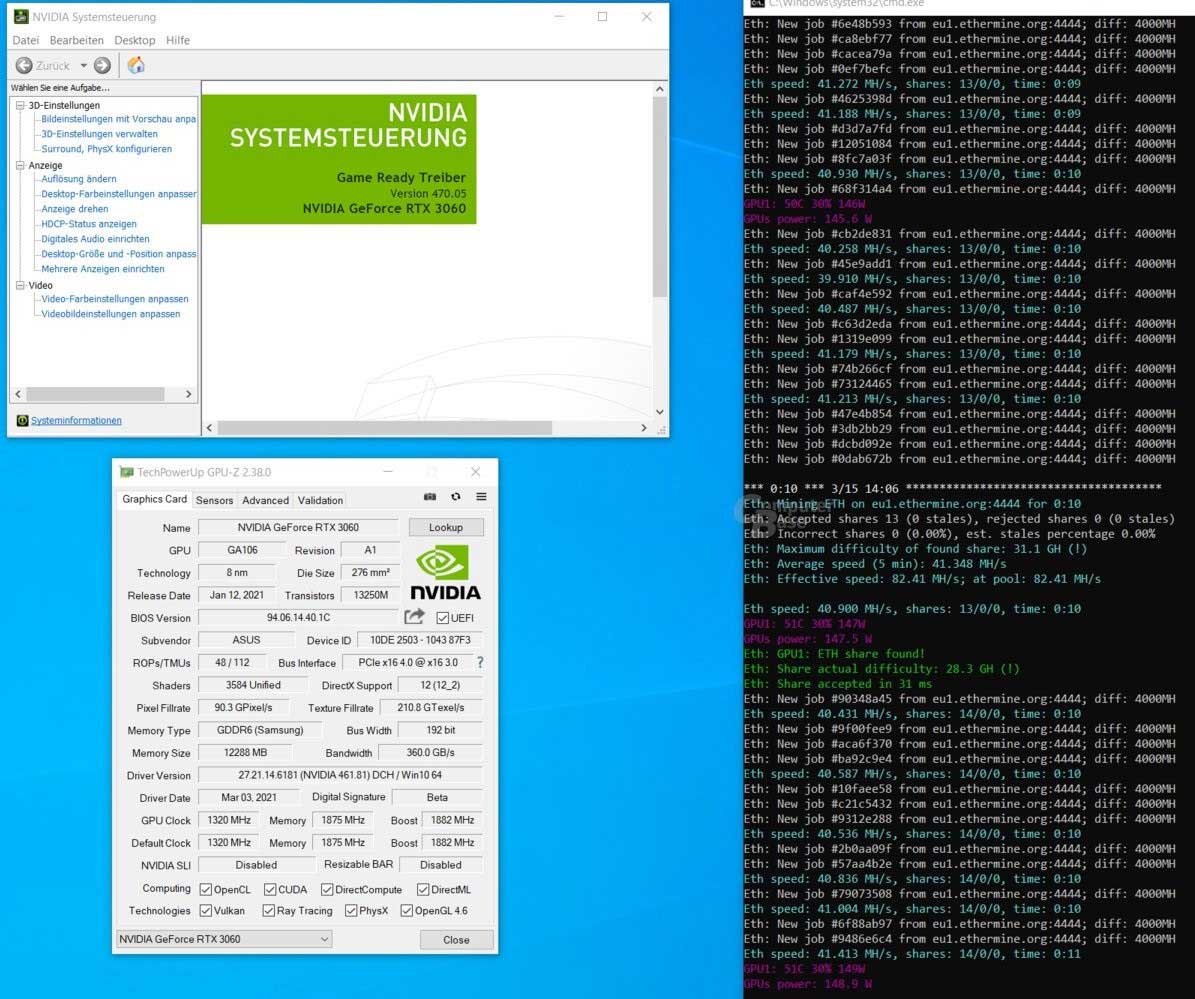Open 3D-Einstellungen verwalten
The height and width of the screenshot is (999, 1195).
pos(100,134)
